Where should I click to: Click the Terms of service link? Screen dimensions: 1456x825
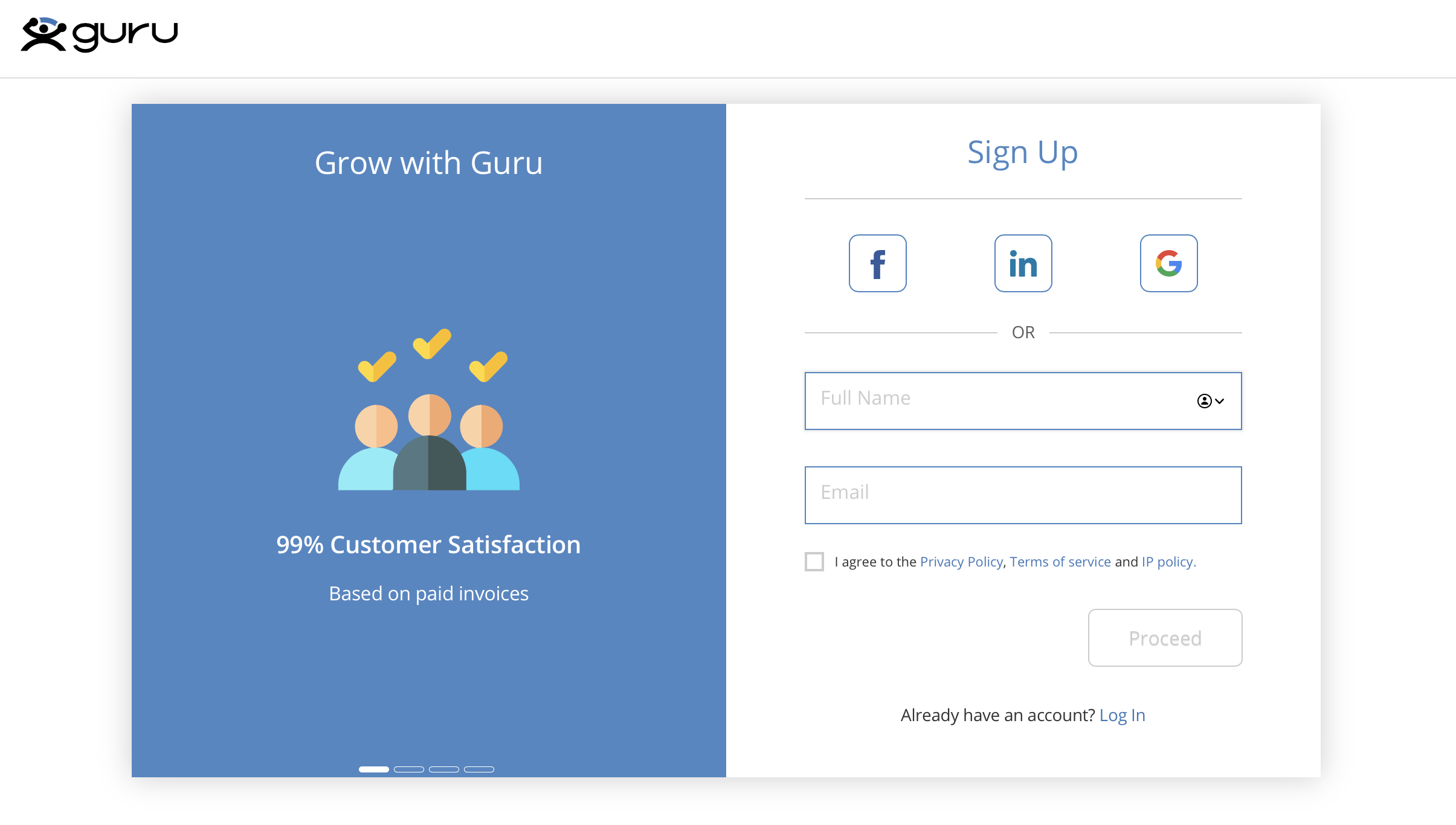tap(1060, 562)
